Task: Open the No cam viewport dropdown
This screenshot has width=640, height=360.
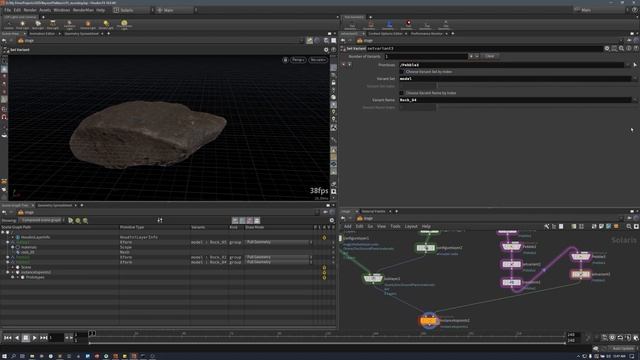Action: (318, 60)
